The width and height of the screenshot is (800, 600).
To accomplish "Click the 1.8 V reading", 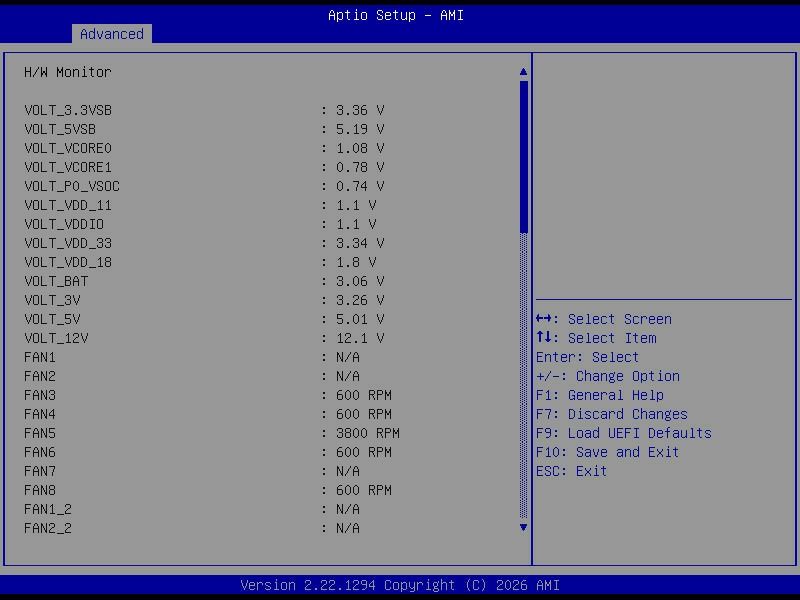I will 356,262.
